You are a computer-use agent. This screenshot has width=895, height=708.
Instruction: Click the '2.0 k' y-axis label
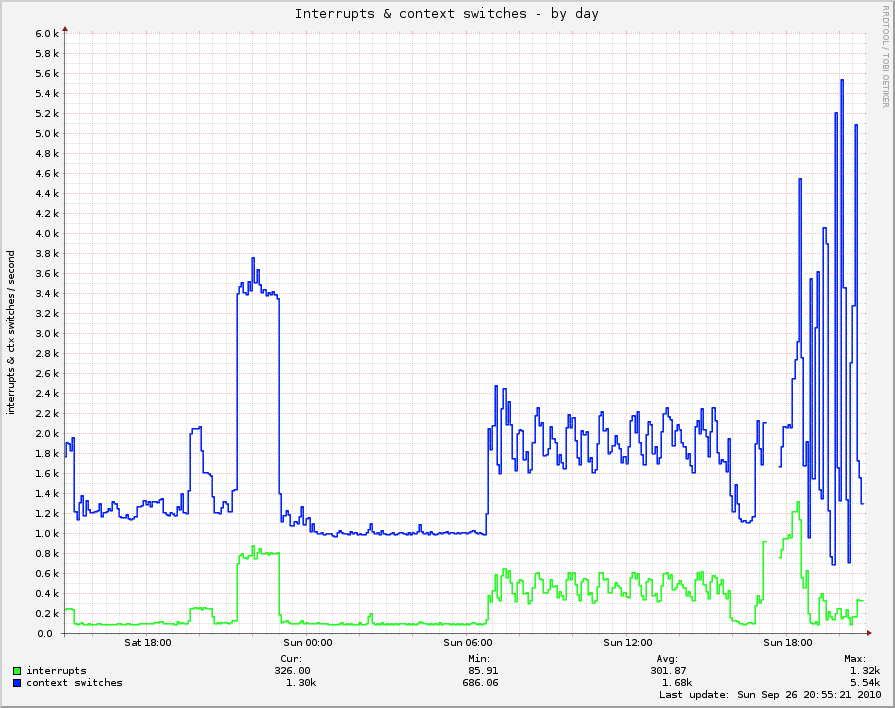[47, 433]
